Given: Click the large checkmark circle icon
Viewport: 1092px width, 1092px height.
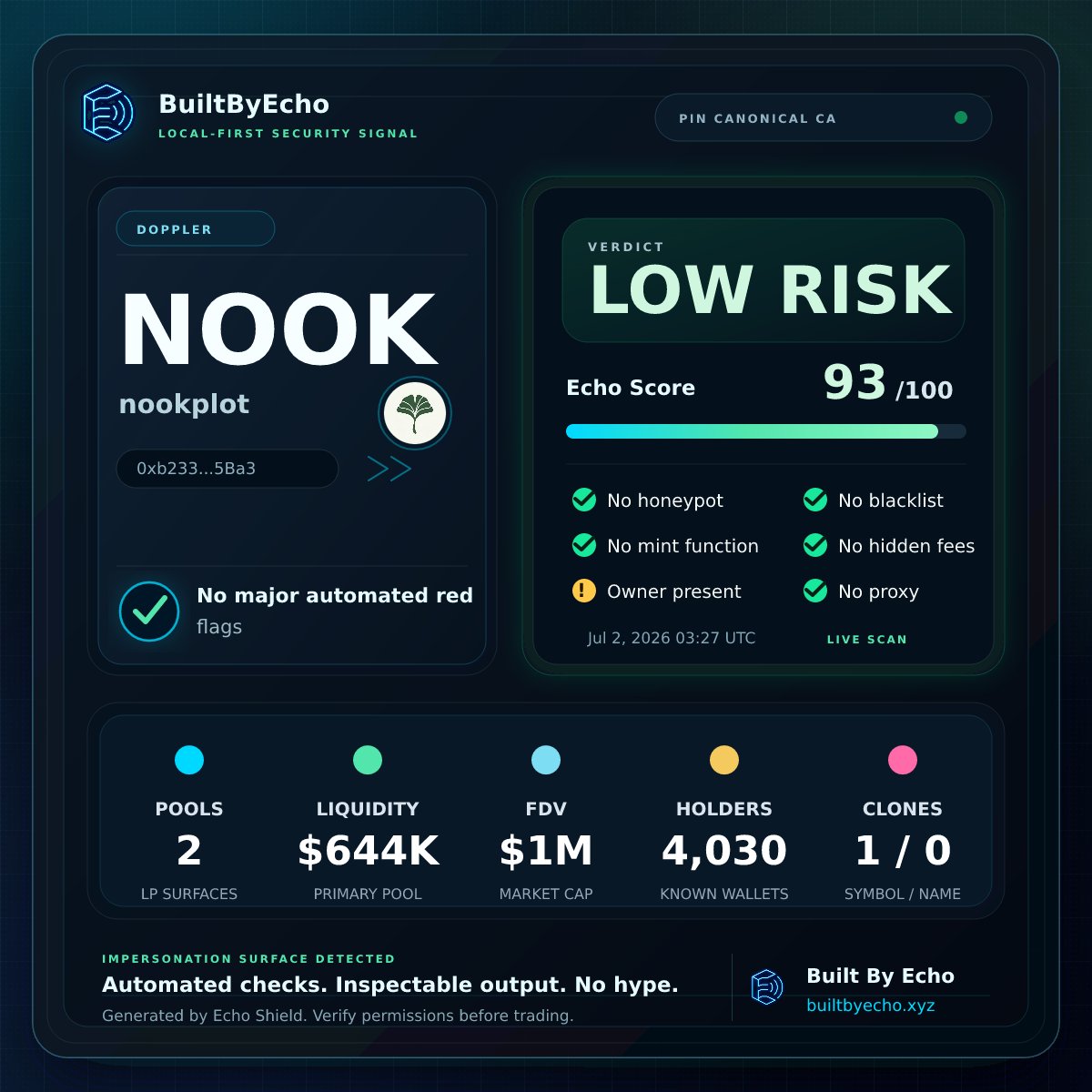Looking at the screenshot, I should click(149, 611).
